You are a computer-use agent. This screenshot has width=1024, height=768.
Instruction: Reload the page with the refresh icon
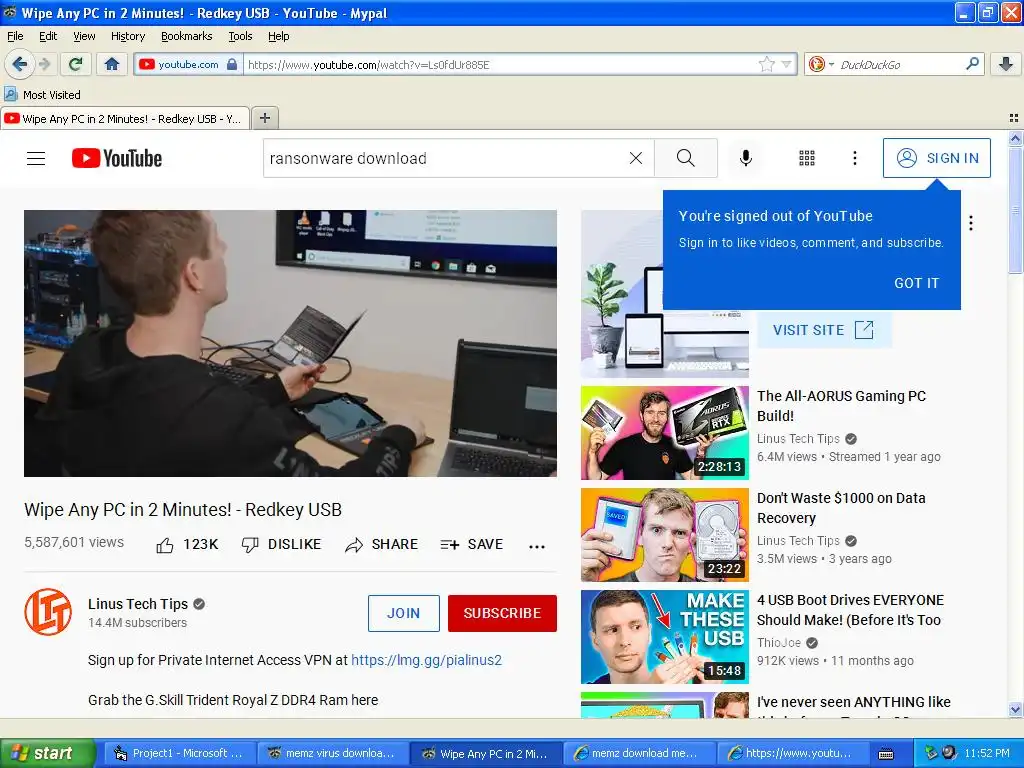[x=76, y=64]
